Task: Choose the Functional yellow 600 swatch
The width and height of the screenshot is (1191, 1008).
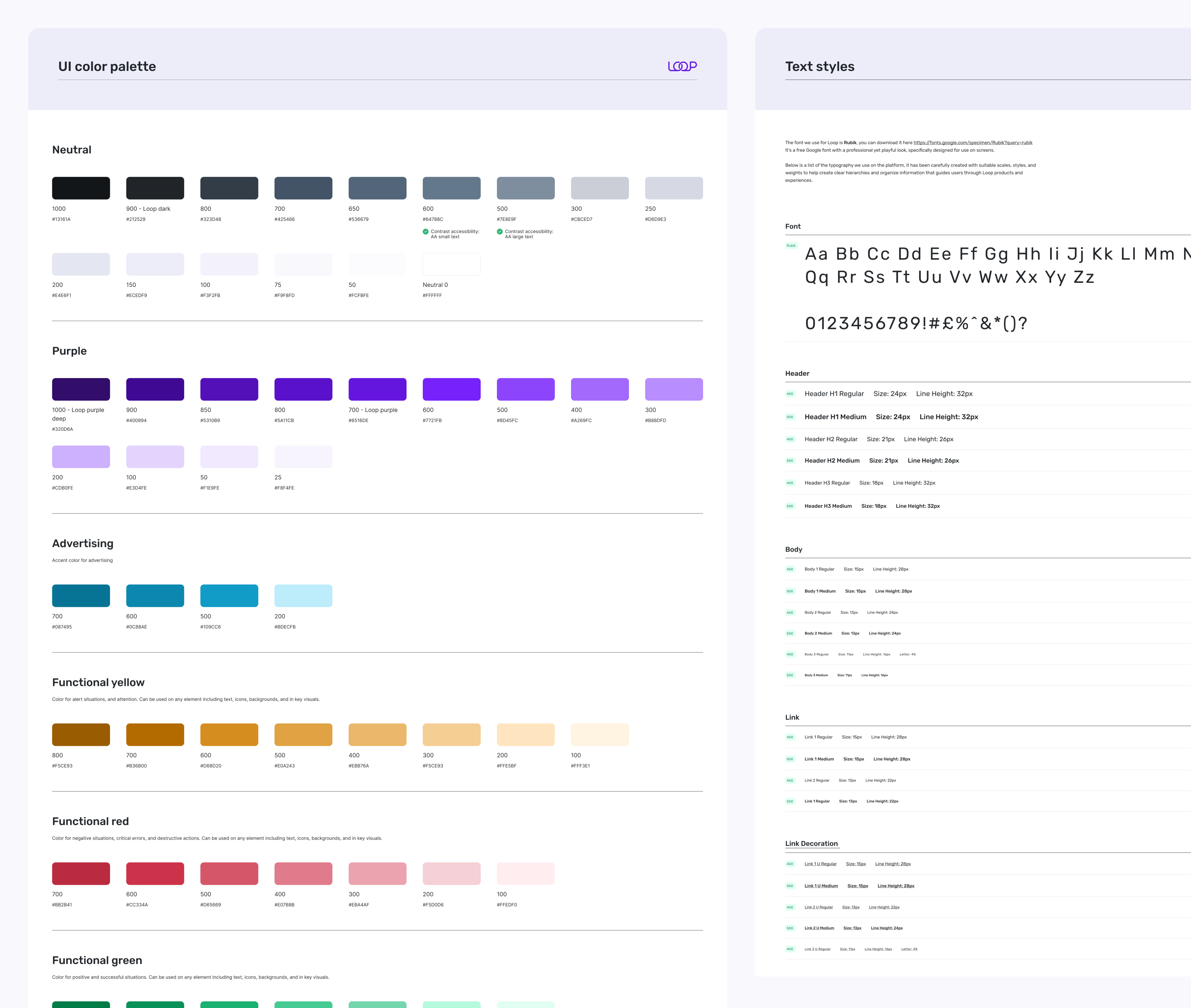Action: pos(229,734)
